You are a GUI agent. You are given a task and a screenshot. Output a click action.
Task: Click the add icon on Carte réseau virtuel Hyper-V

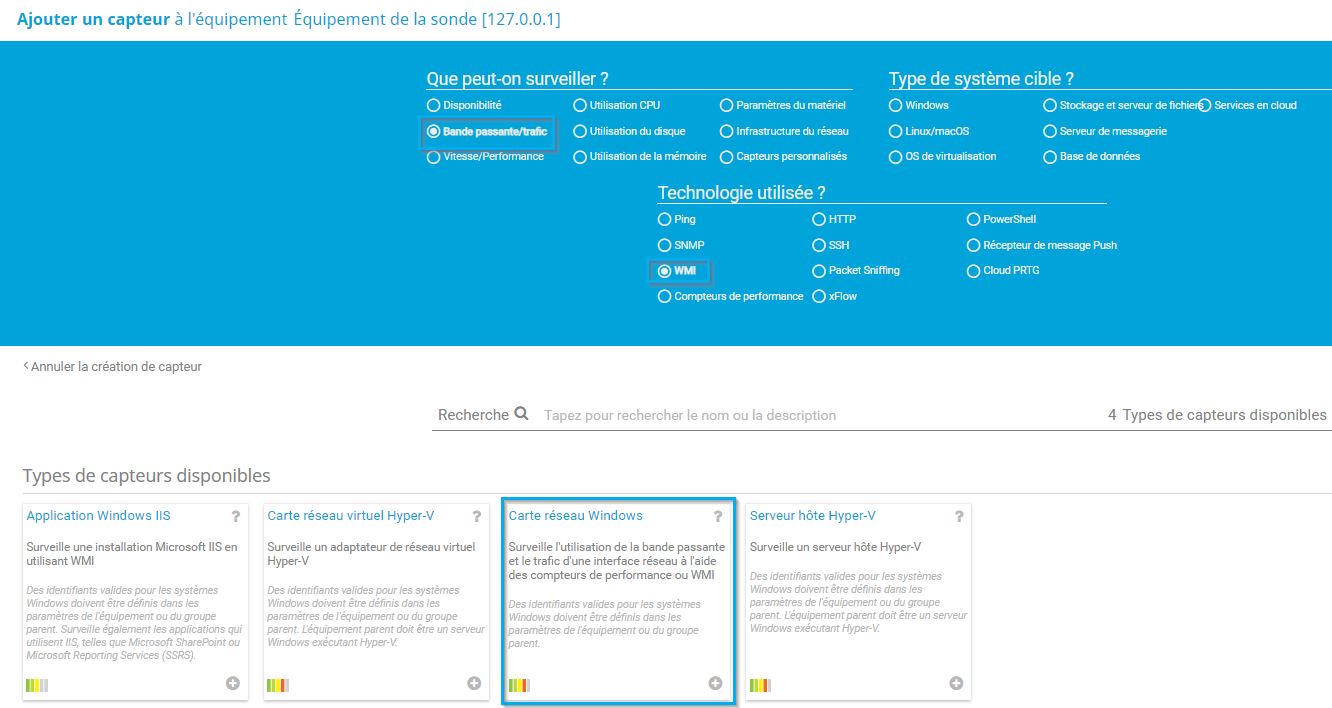(474, 683)
